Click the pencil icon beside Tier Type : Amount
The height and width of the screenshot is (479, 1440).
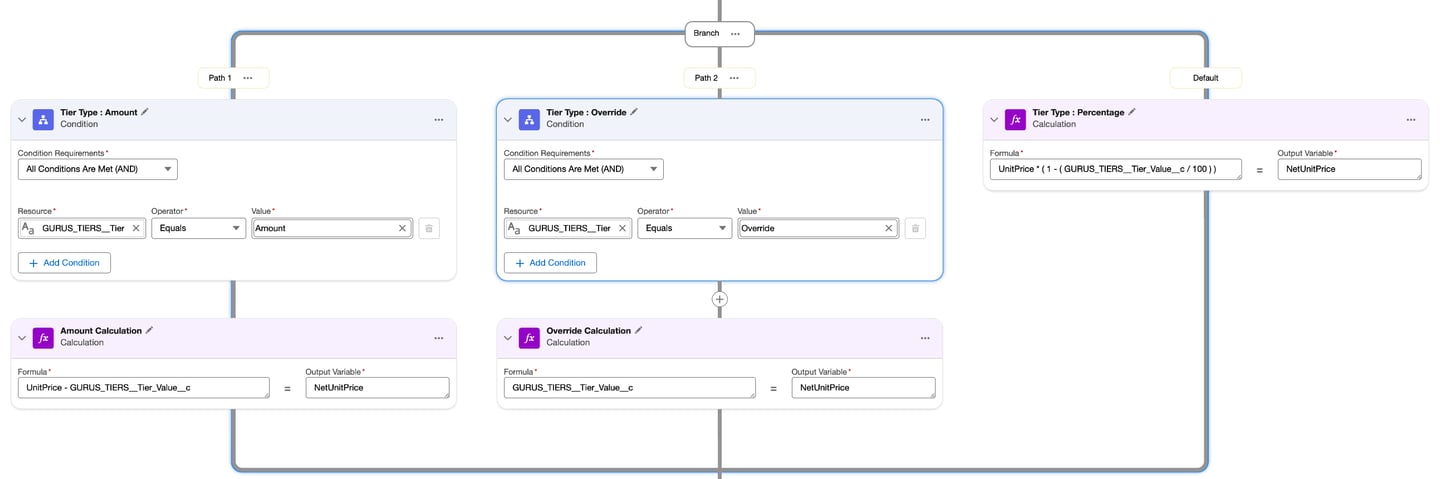[145, 112]
